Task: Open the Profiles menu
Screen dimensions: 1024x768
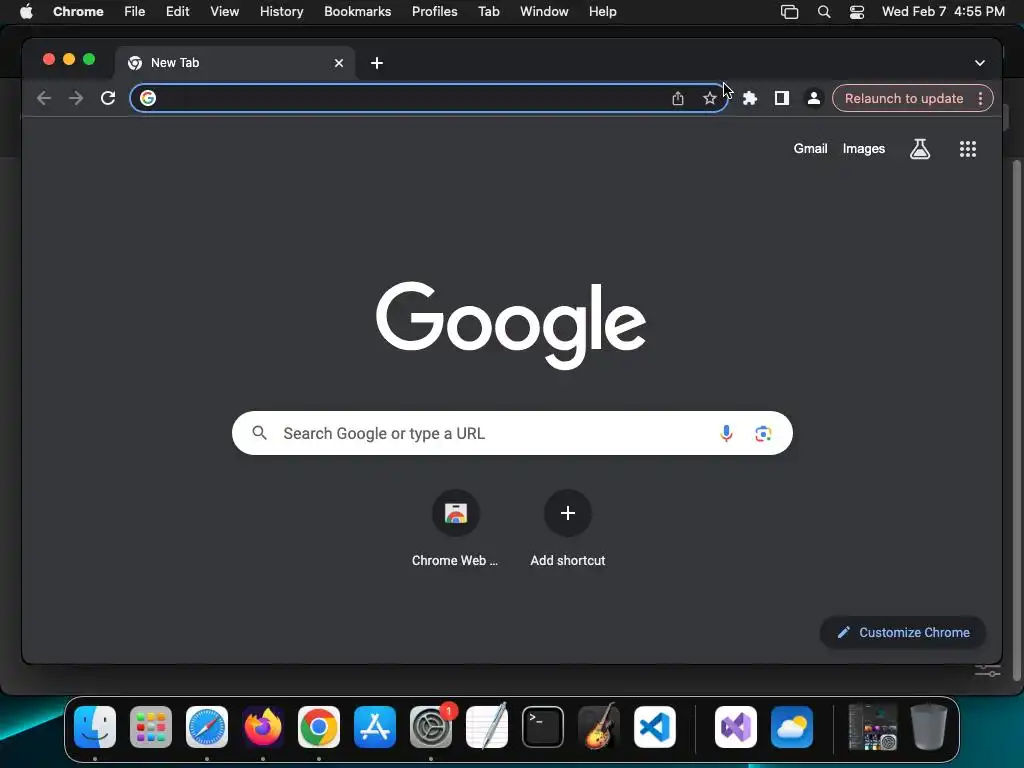Action: tap(434, 11)
